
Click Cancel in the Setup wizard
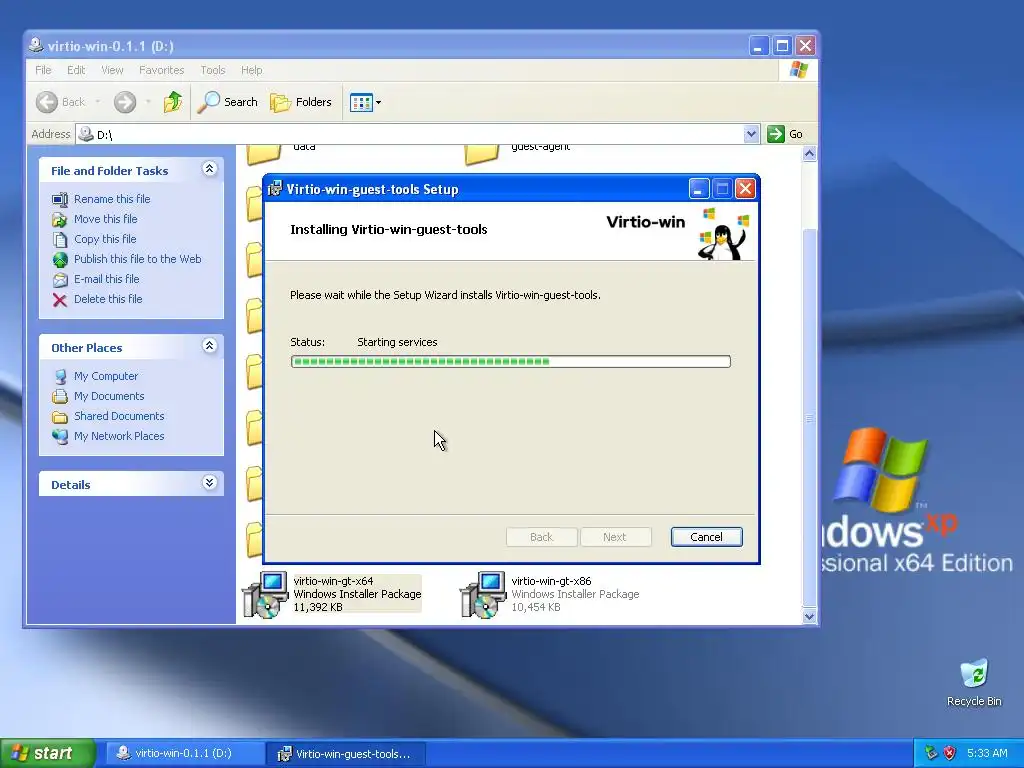(706, 537)
